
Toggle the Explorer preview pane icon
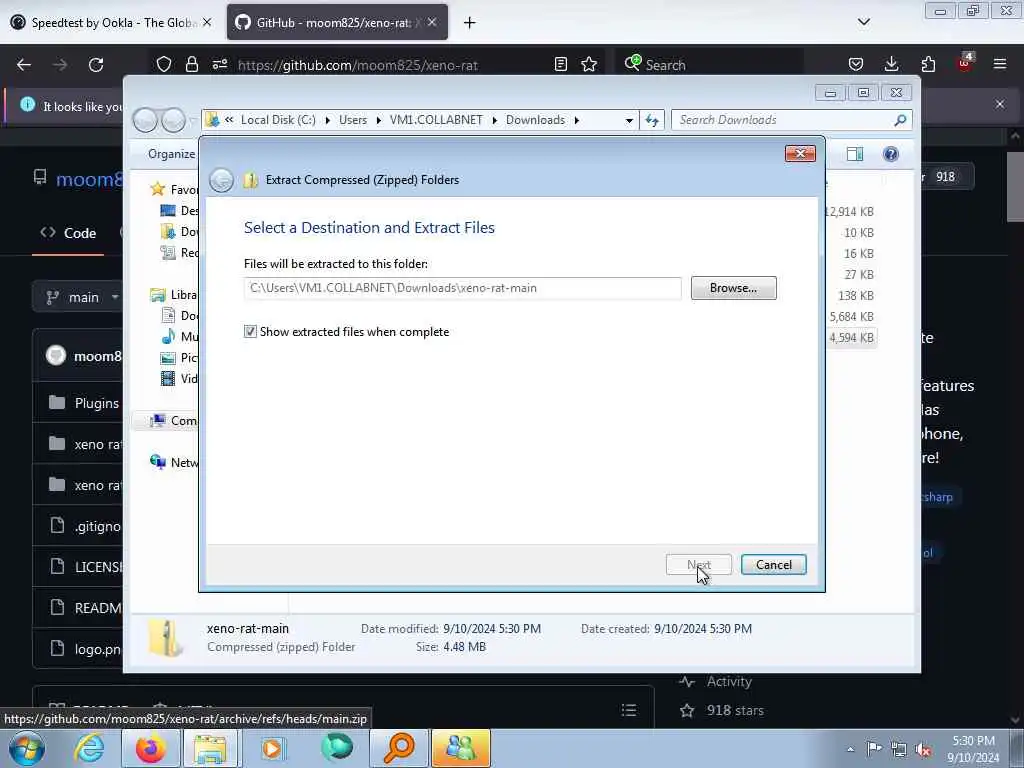click(855, 154)
